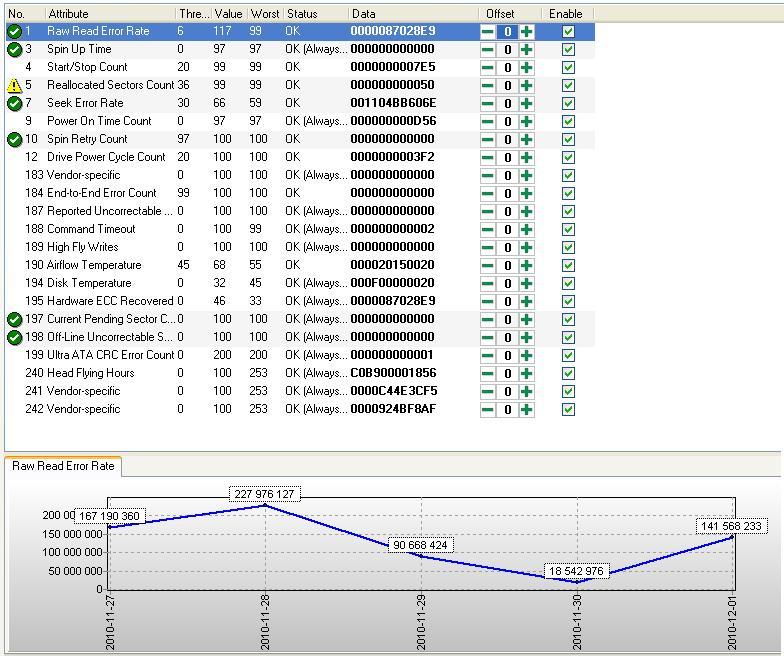This screenshot has height=658, width=784.
Task: Click the 227 976 127 graph data point label
Action: 264,494
